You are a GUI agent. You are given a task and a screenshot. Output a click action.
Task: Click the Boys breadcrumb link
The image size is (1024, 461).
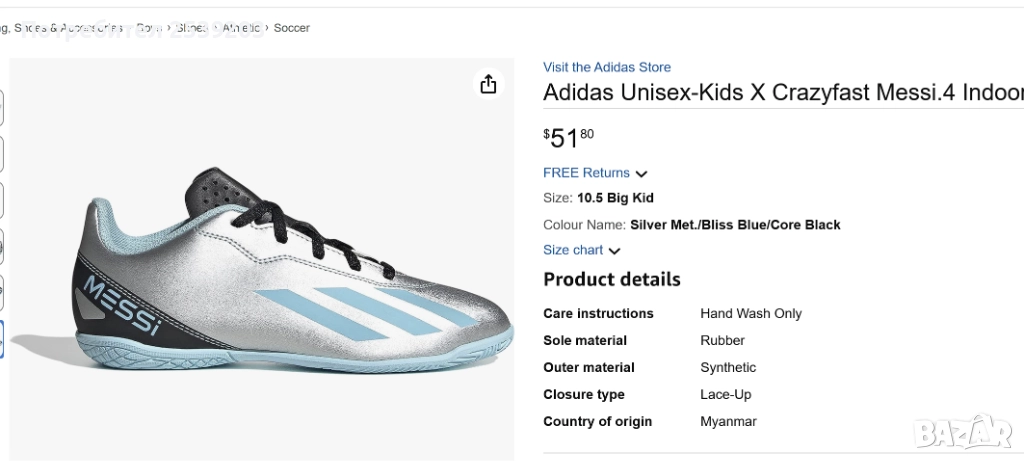[x=149, y=28]
